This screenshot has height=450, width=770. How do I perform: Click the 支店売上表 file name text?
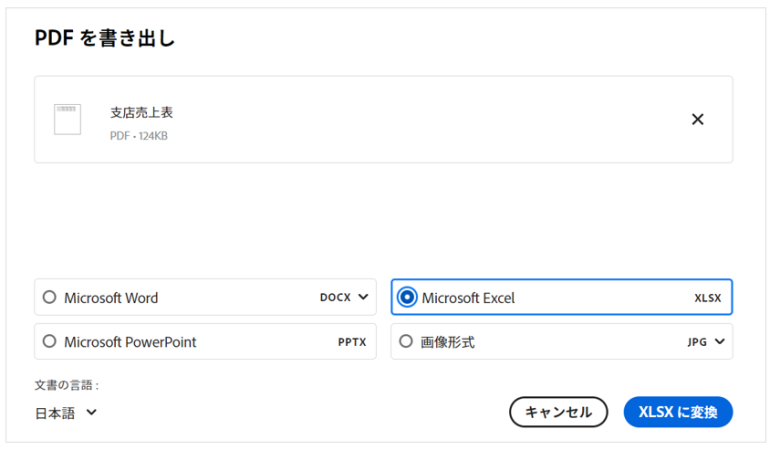click(x=141, y=112)
